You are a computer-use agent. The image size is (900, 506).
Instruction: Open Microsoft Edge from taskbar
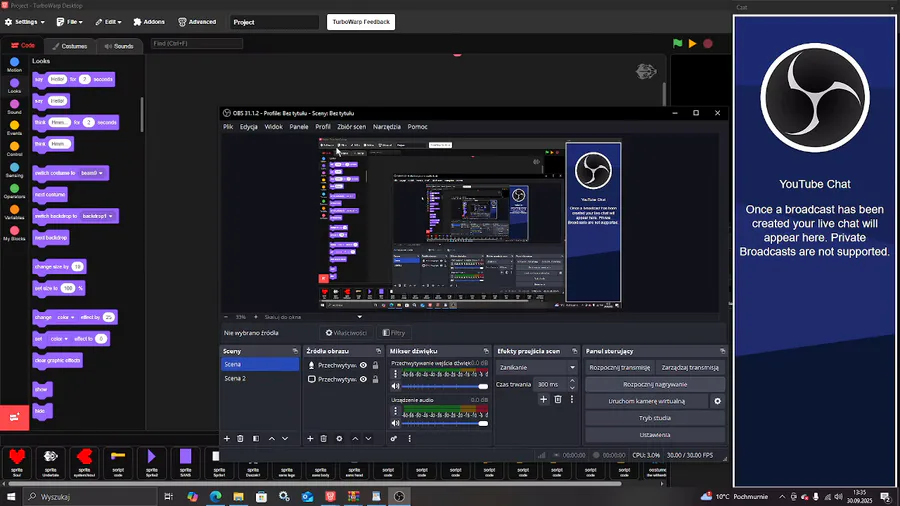click(215, 496)
